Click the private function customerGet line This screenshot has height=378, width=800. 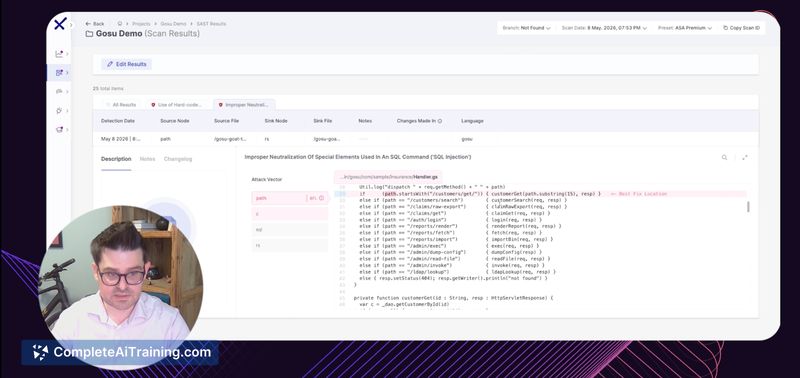click(454, 297)
